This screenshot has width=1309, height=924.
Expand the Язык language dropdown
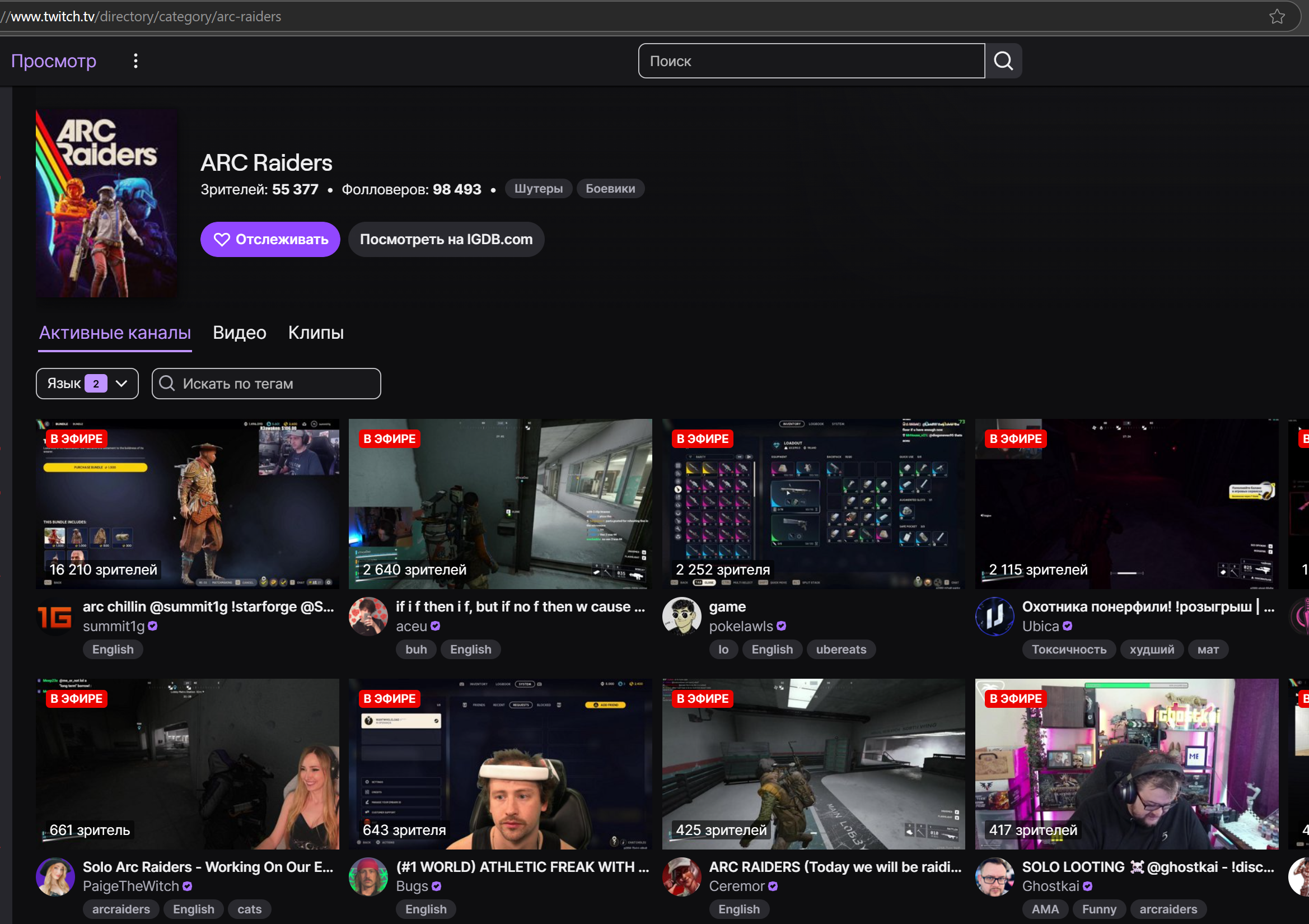click(87, 384)
